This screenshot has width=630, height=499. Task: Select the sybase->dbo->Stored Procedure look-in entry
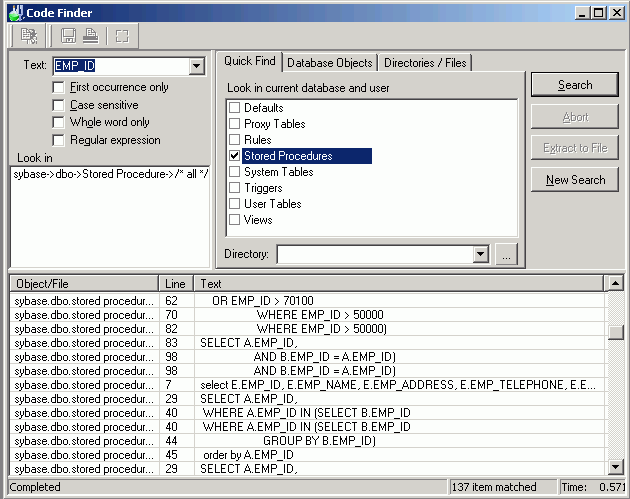[x=110, y=174]
